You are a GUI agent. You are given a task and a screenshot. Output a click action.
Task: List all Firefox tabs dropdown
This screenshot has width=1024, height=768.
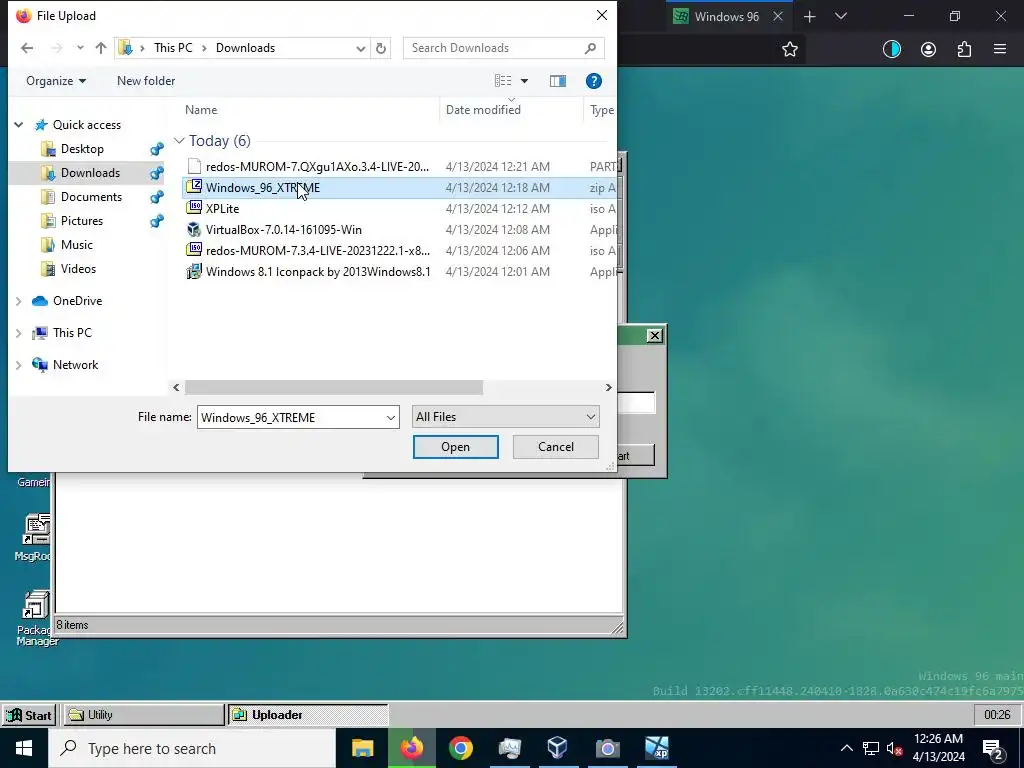coord(841,16)
